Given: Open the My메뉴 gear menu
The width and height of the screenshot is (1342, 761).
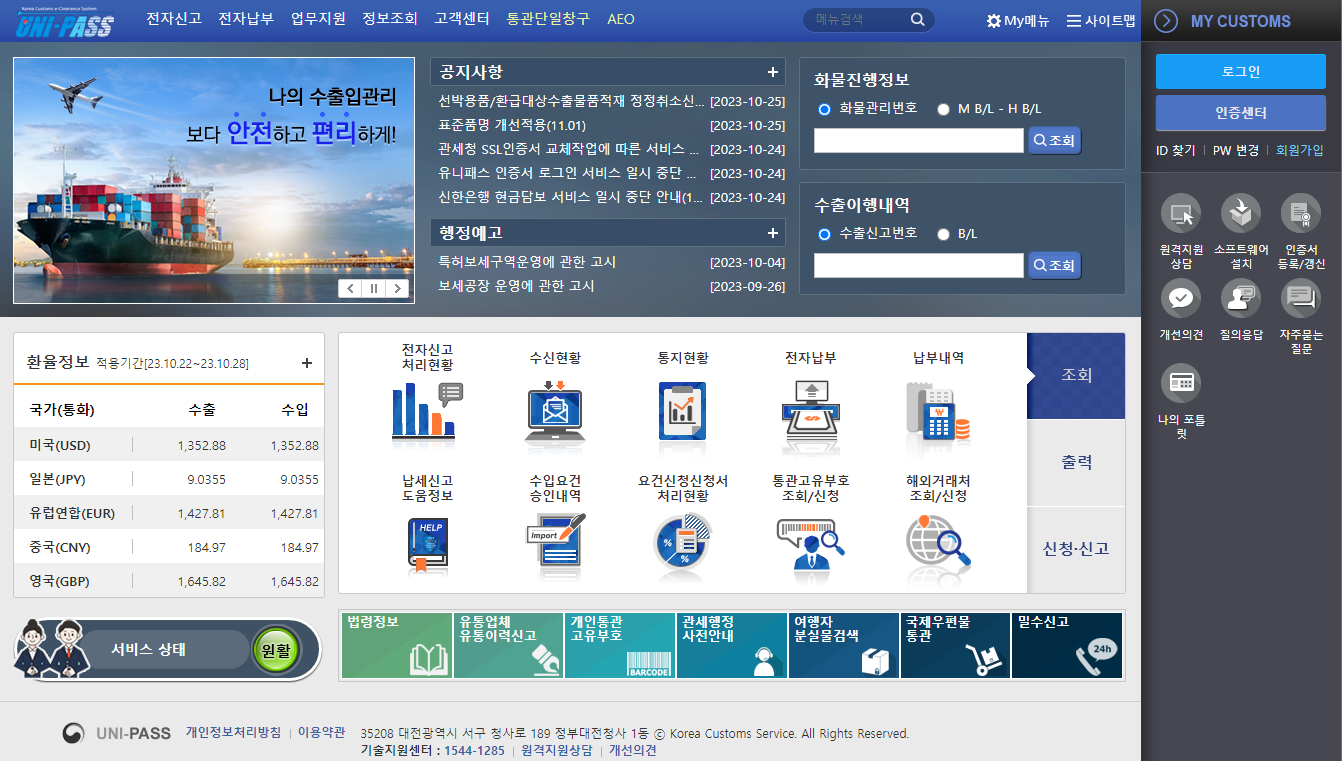Looking at the screenshot, I should click(1018, 21).
